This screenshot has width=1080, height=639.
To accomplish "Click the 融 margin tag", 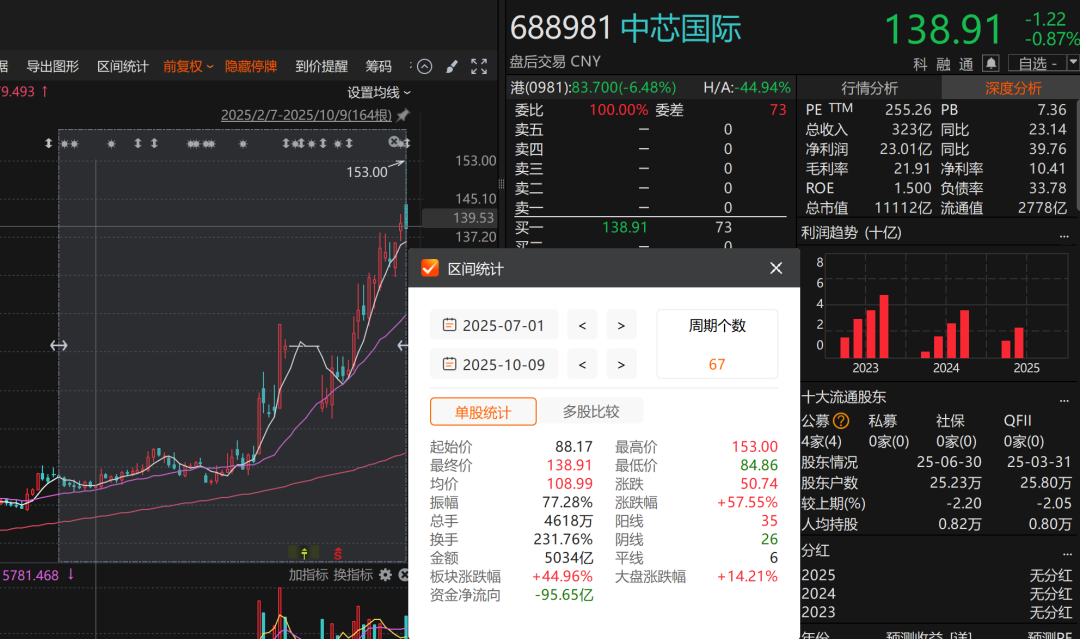I will click(x=944, y=64).
